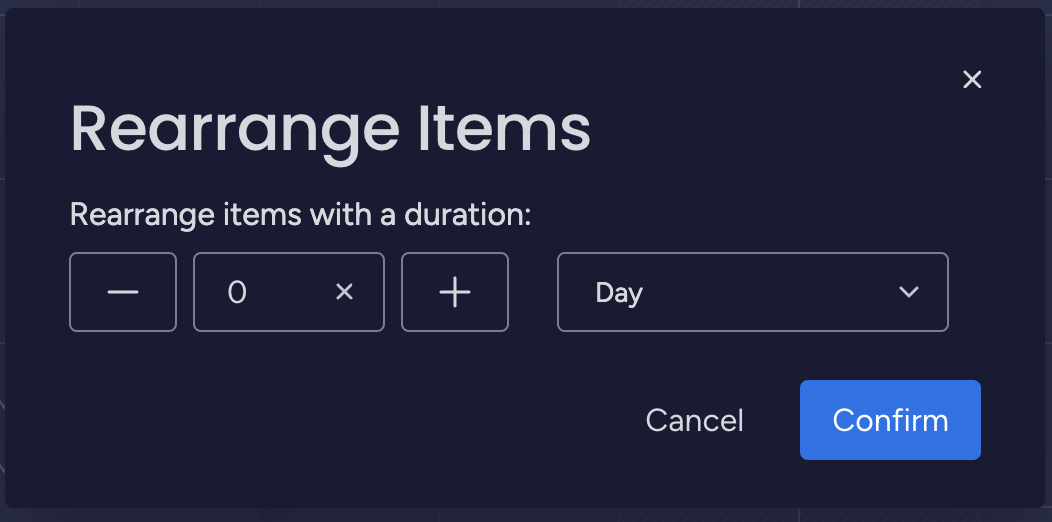Click the duration number input field
1052x522 pixels.
click(265, 292)
